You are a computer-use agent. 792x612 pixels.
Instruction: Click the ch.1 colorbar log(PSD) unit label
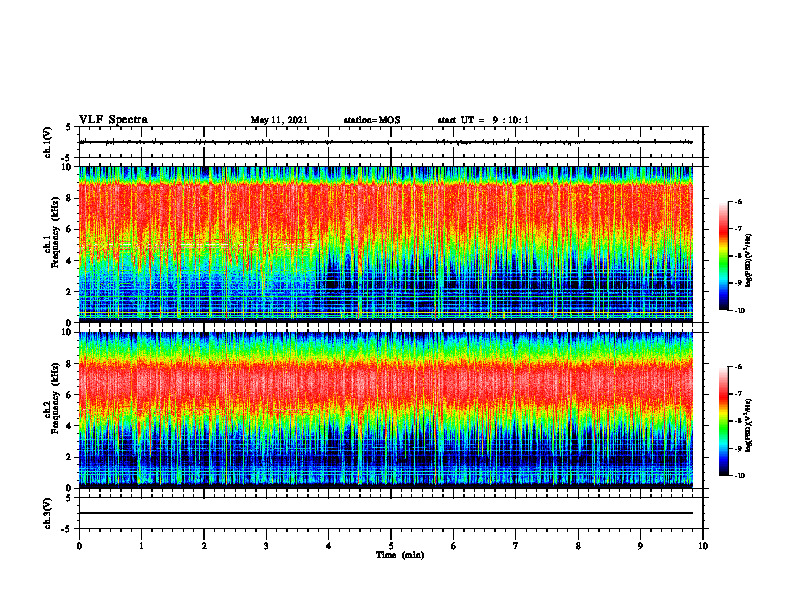(749, 261)
